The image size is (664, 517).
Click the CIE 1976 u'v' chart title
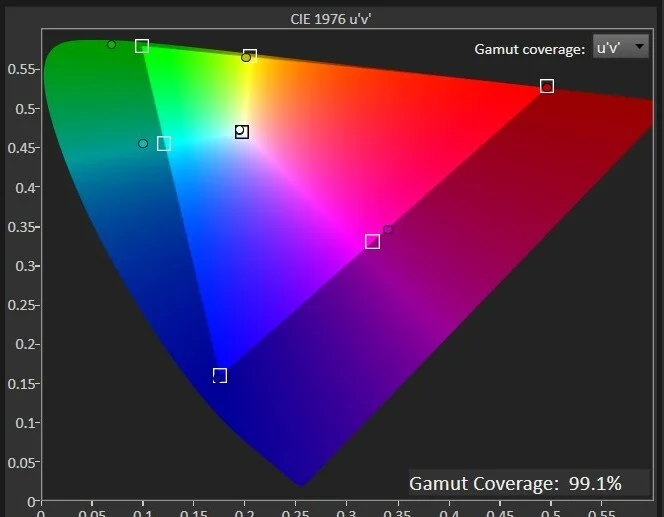tap(331, 19)
